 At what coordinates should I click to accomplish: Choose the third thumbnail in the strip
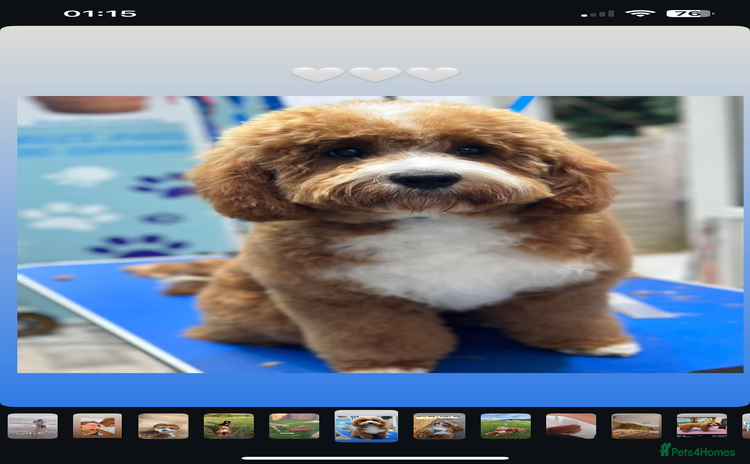point(163,426)
